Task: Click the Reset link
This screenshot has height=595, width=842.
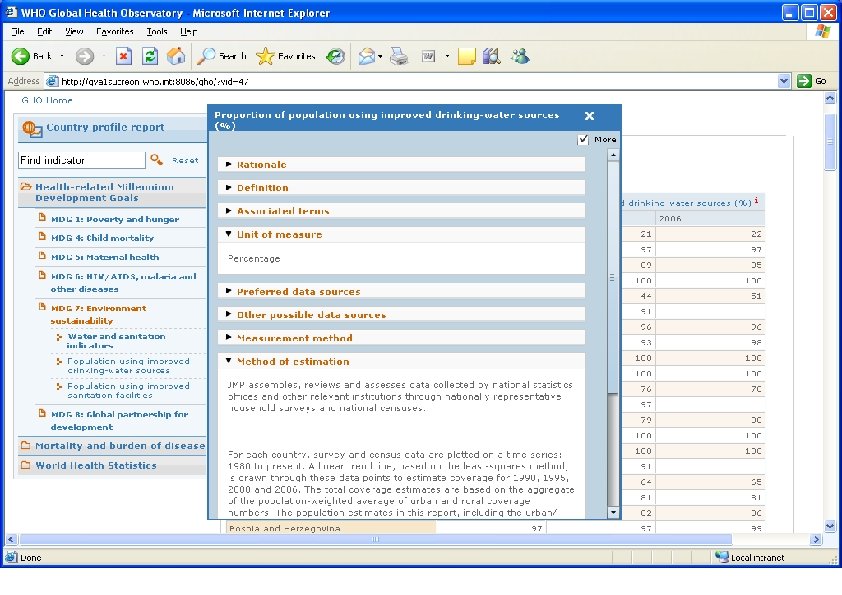Action: click(185, 160)
